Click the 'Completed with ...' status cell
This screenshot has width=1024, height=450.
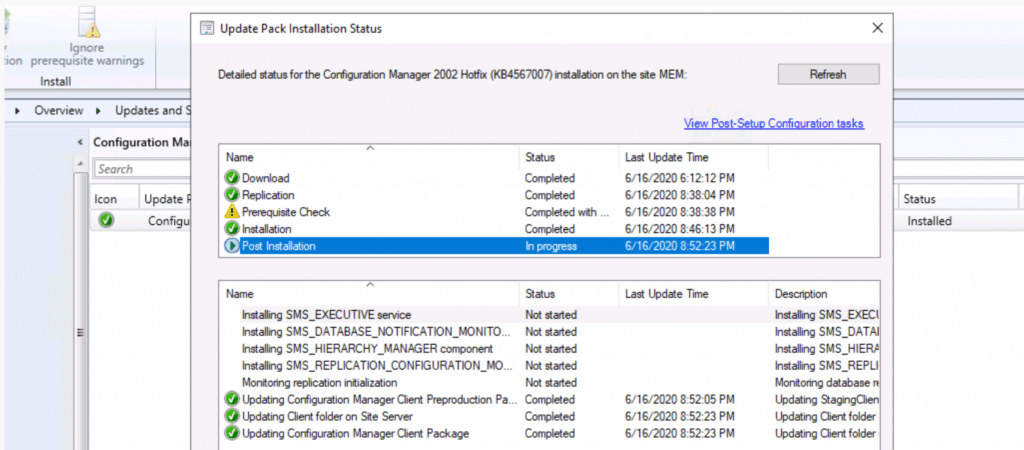coord(567,212)
